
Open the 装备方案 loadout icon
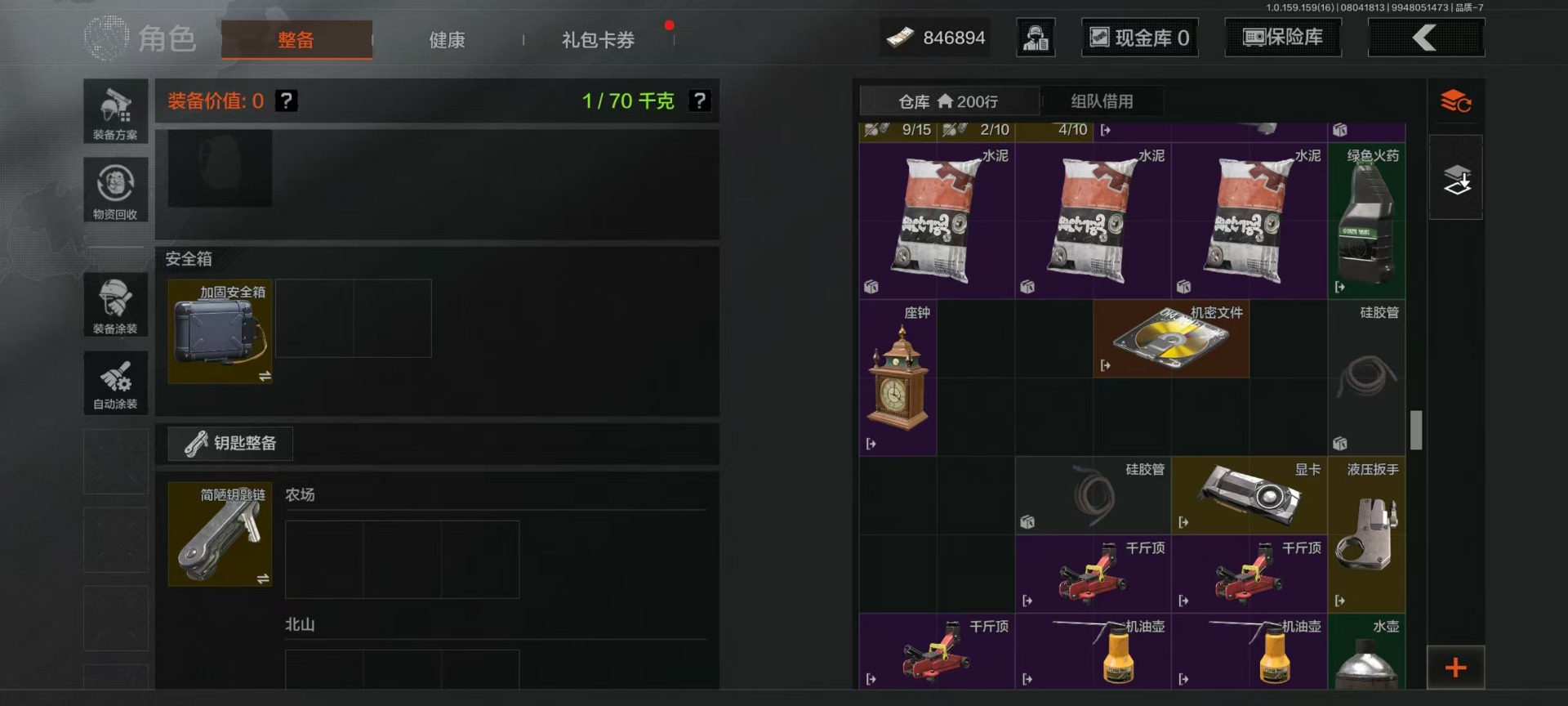(x=115, y=111)
